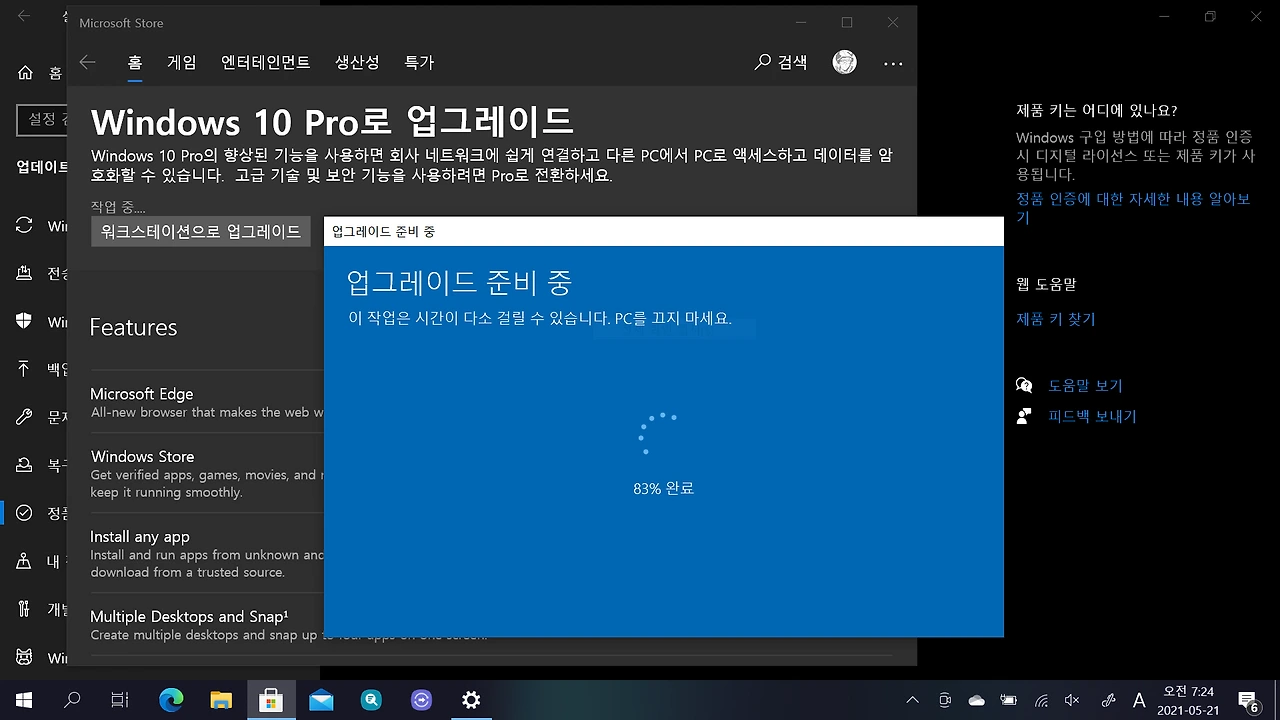Select the activation checkmark icon in Settings sidebar
Screen dimensions: 1280x720
pyautogui.click(x=25, y=513)
